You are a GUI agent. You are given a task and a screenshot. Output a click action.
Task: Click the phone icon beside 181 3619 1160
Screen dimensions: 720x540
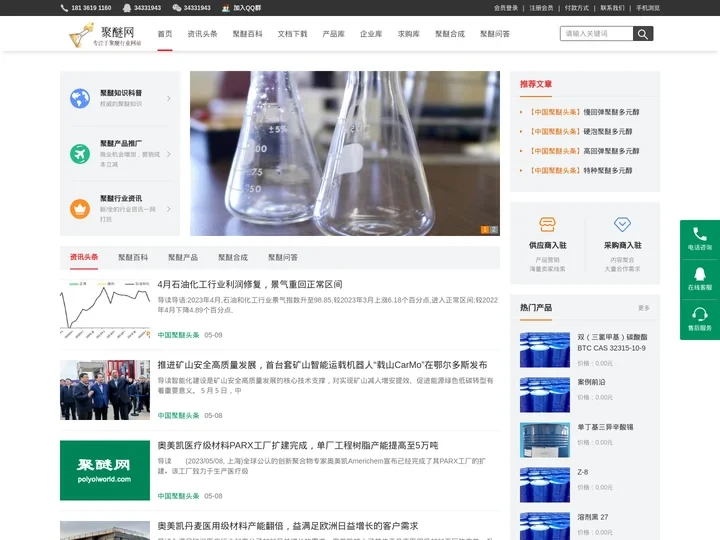coord(64,8)
